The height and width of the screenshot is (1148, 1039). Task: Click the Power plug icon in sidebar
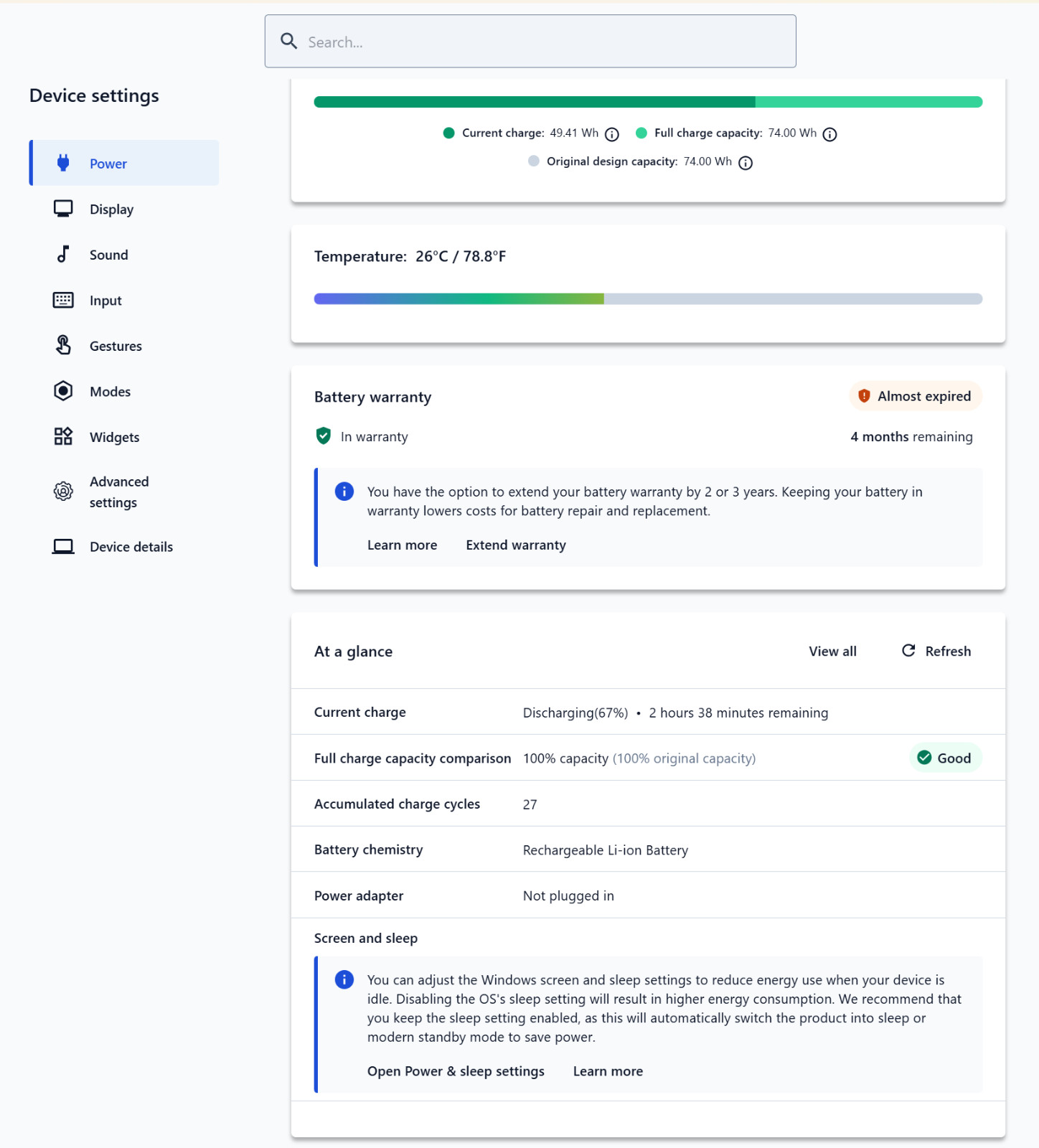[63, 163]
